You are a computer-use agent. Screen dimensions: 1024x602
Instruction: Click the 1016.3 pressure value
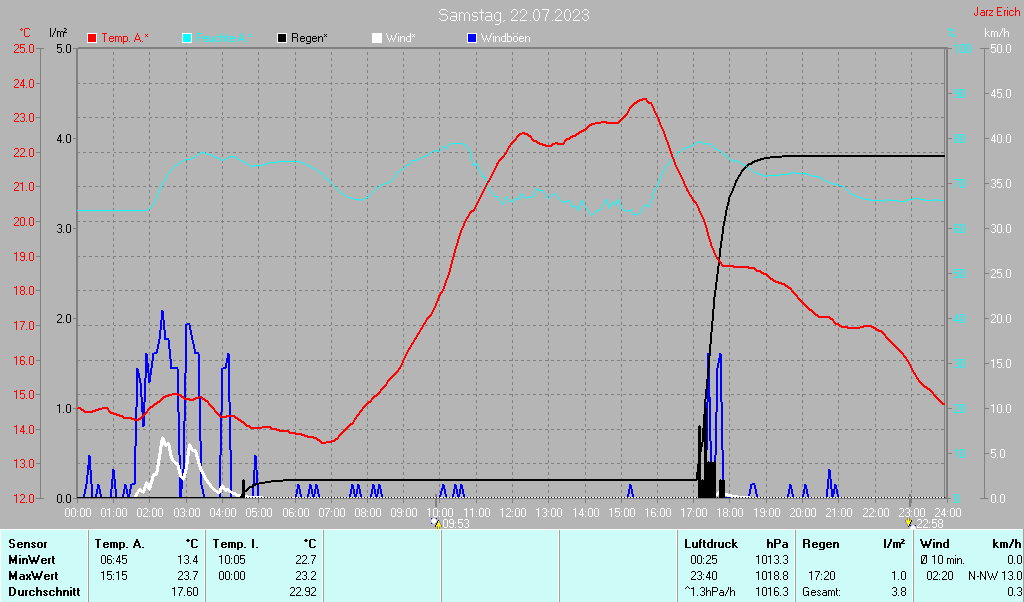coord(772,592)
